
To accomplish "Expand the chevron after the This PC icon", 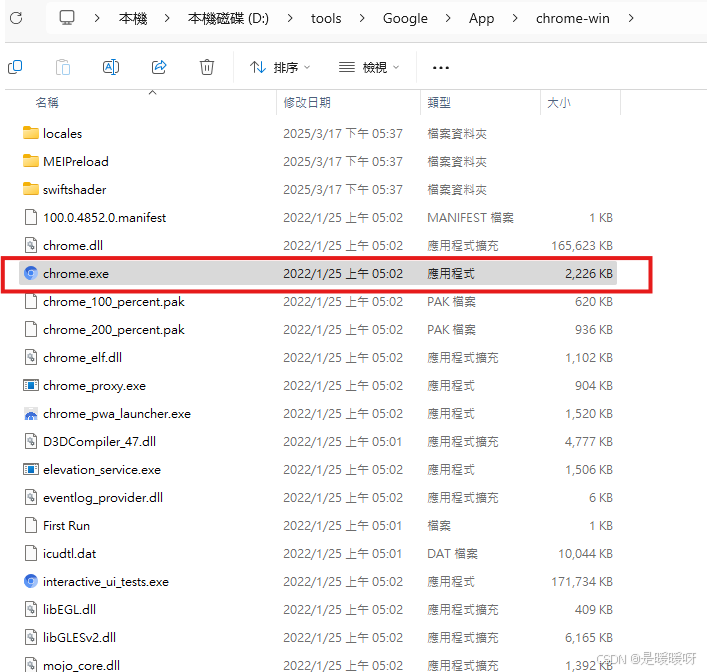I will click(97, 18).
